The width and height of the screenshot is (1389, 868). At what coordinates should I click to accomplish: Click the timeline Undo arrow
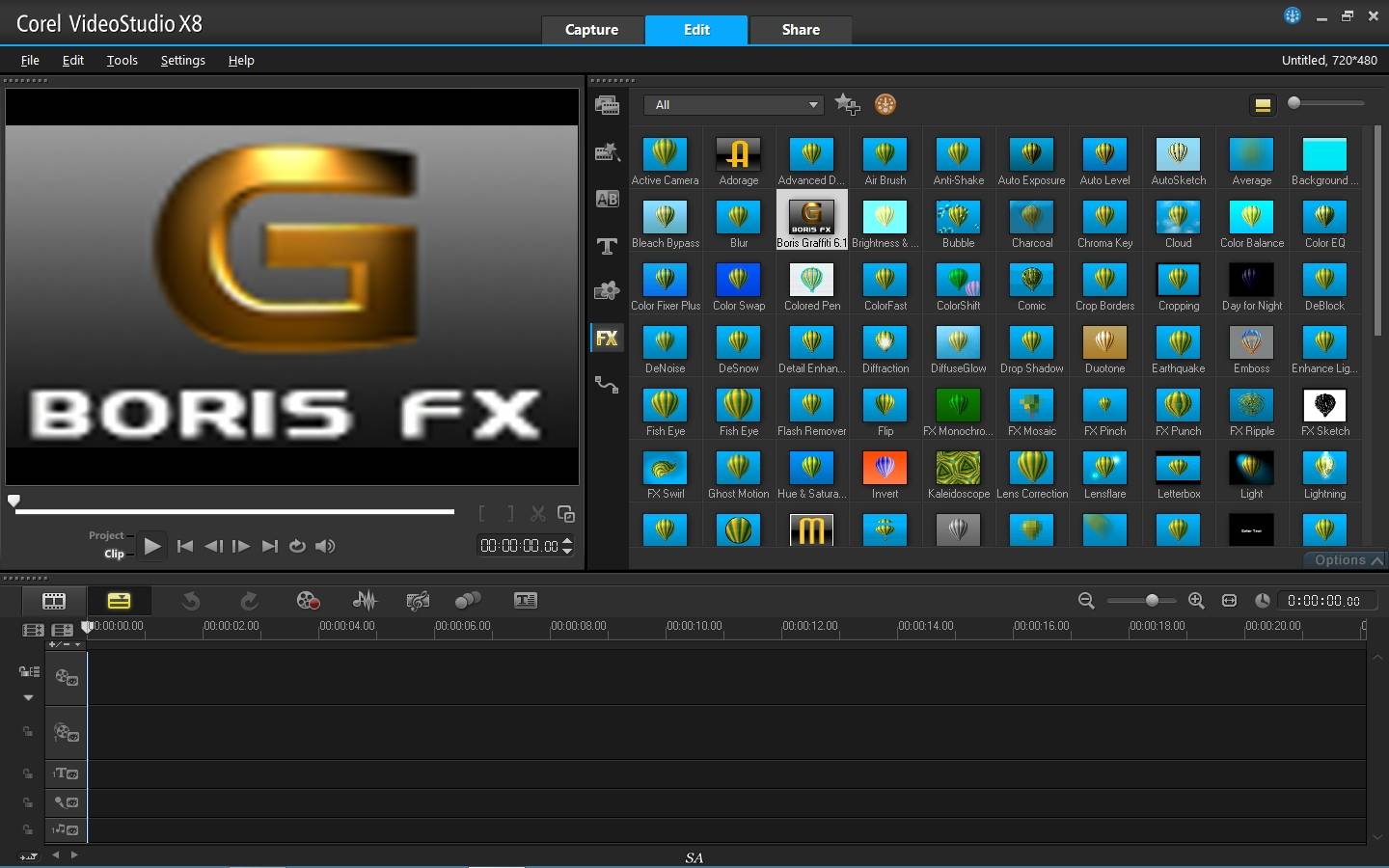click(191, 601)
